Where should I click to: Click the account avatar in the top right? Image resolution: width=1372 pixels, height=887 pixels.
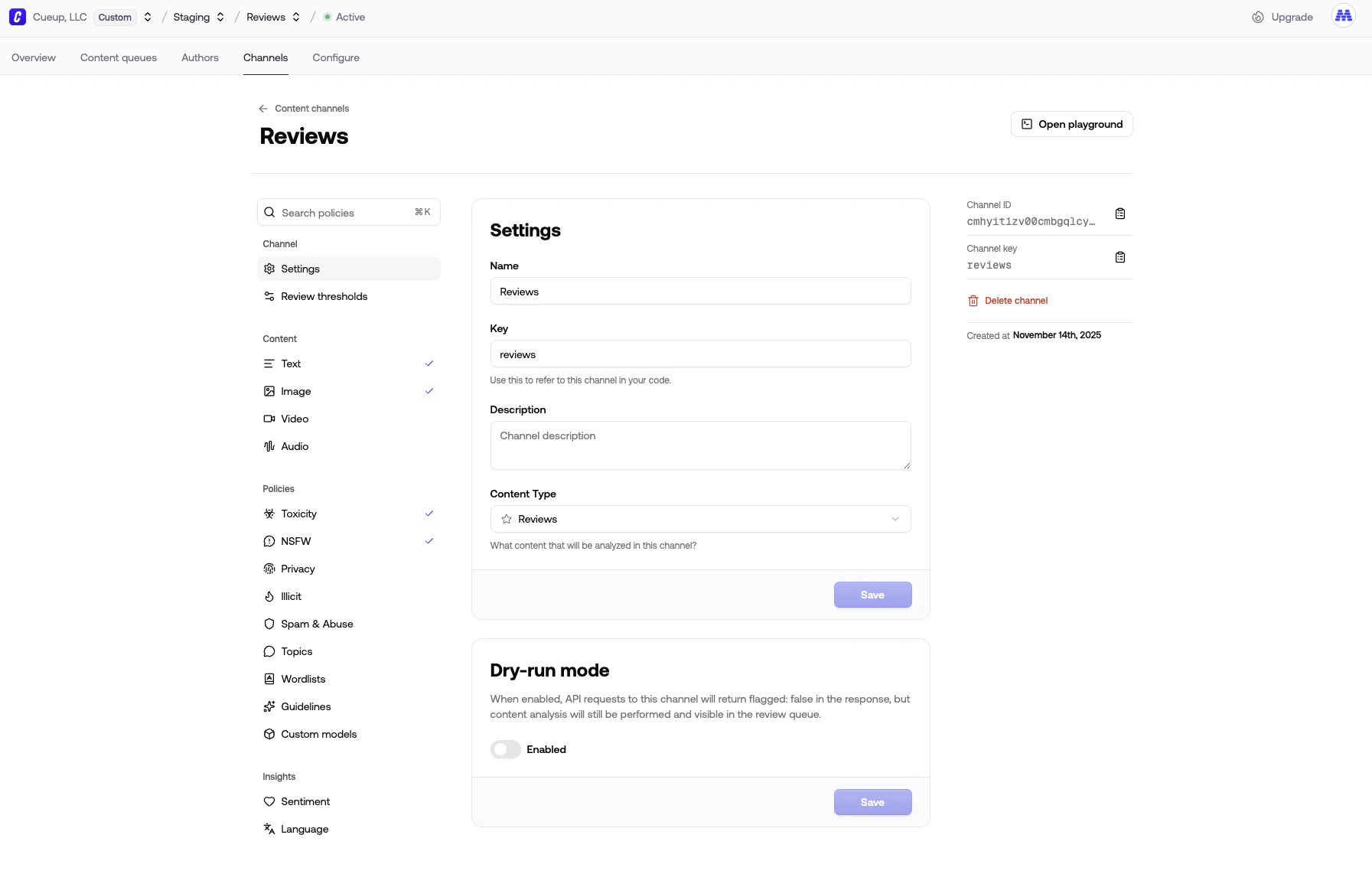point(1344,16)
